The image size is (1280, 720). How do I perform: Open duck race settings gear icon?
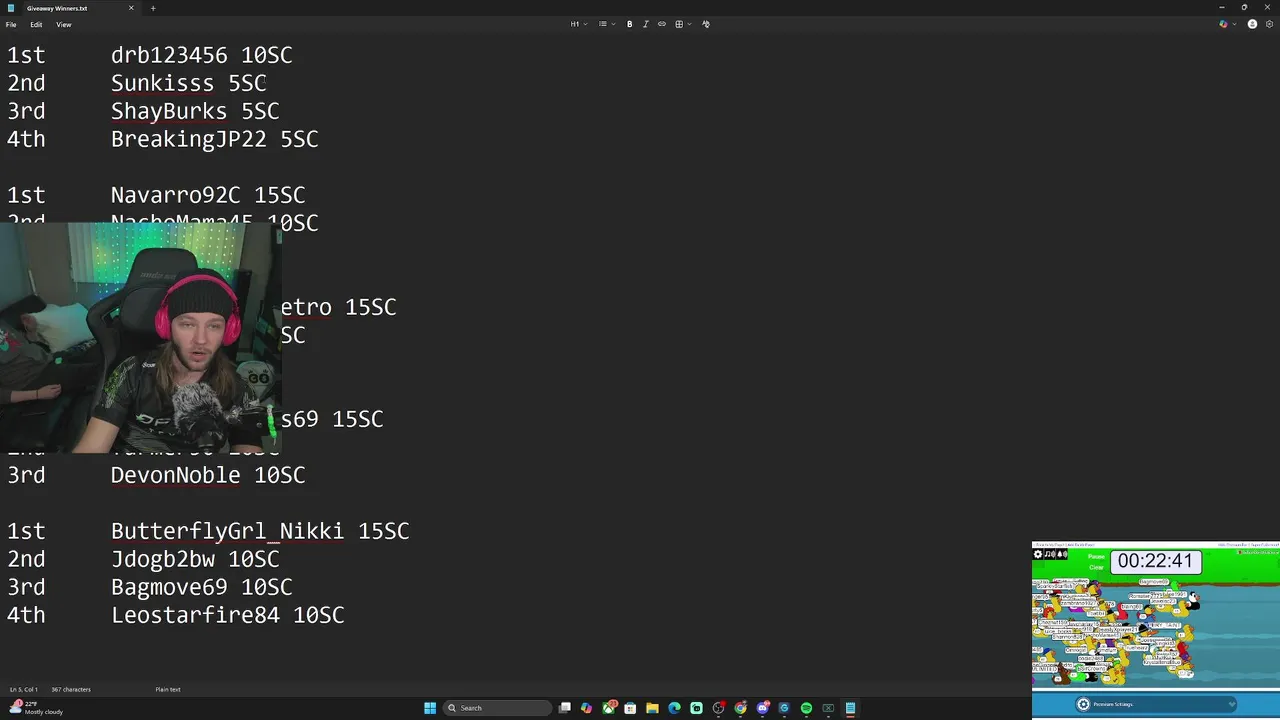(1038, 554)
